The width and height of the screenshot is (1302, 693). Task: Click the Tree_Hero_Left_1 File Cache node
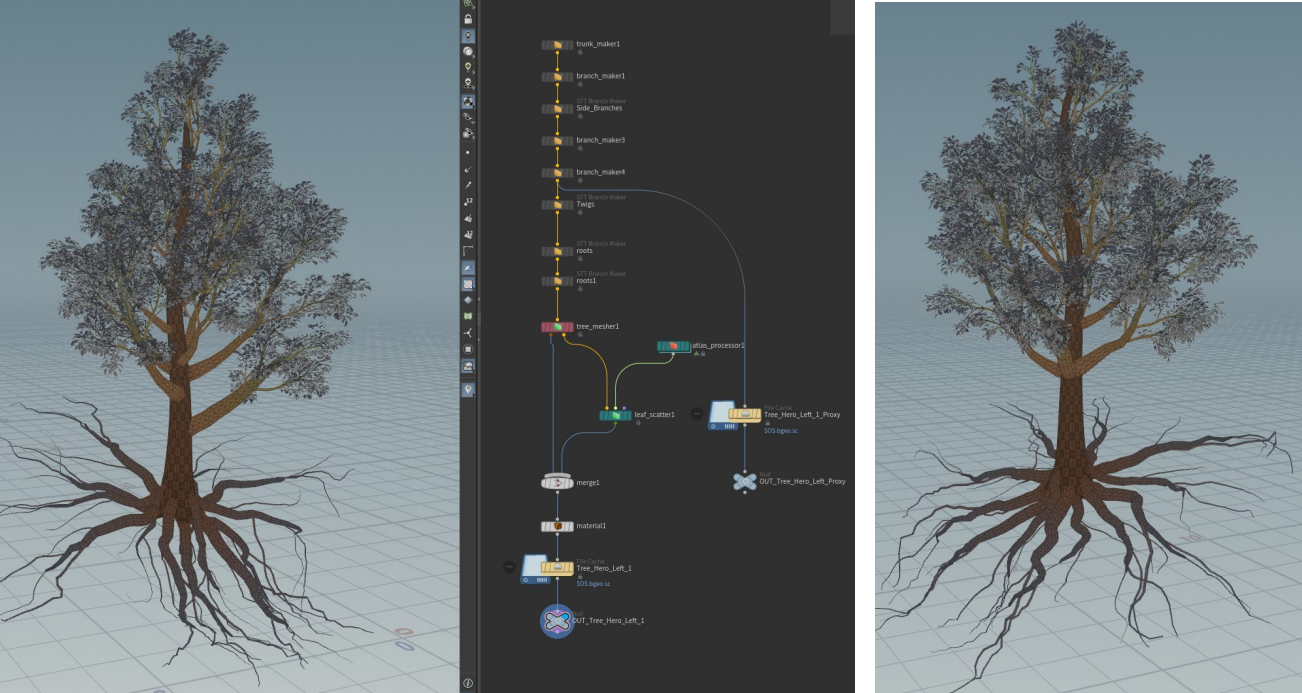pyautogui.click(x=557, y=568)
